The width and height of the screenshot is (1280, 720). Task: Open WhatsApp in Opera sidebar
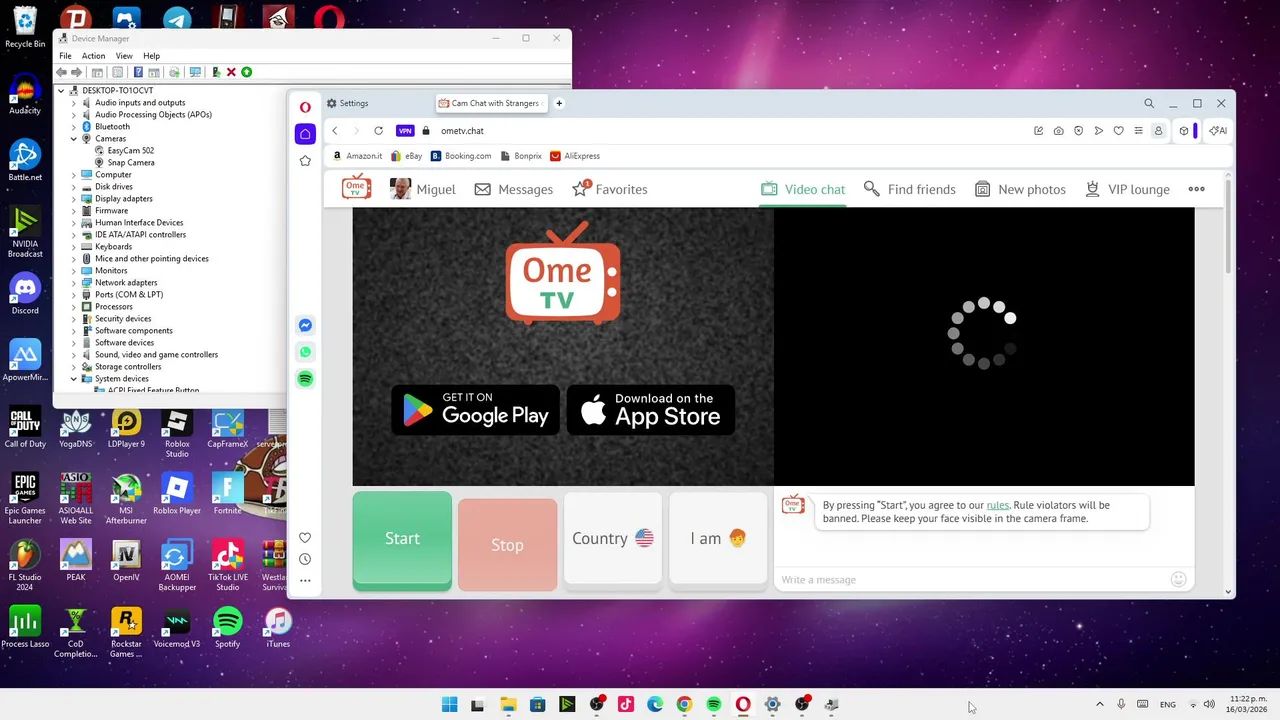[305, 352]
